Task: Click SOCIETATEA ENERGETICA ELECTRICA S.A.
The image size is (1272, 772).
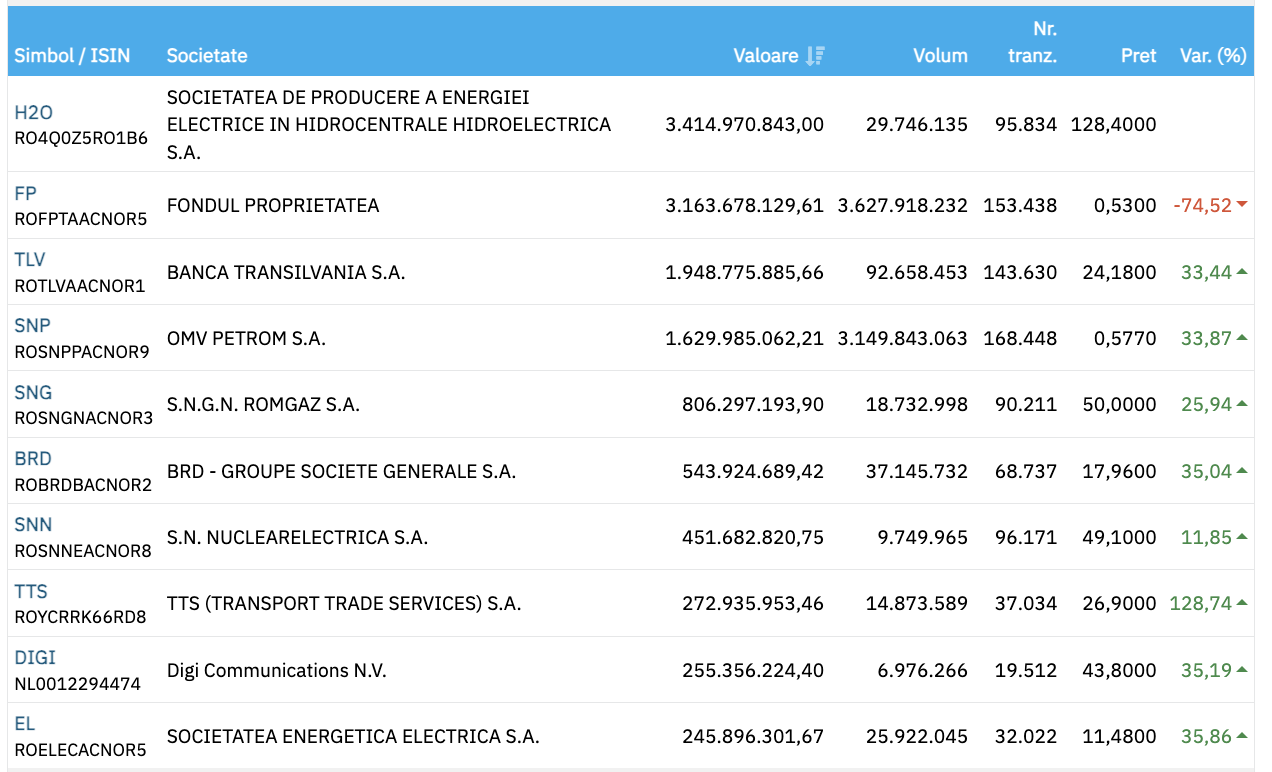Action: [x=353, y=736]
